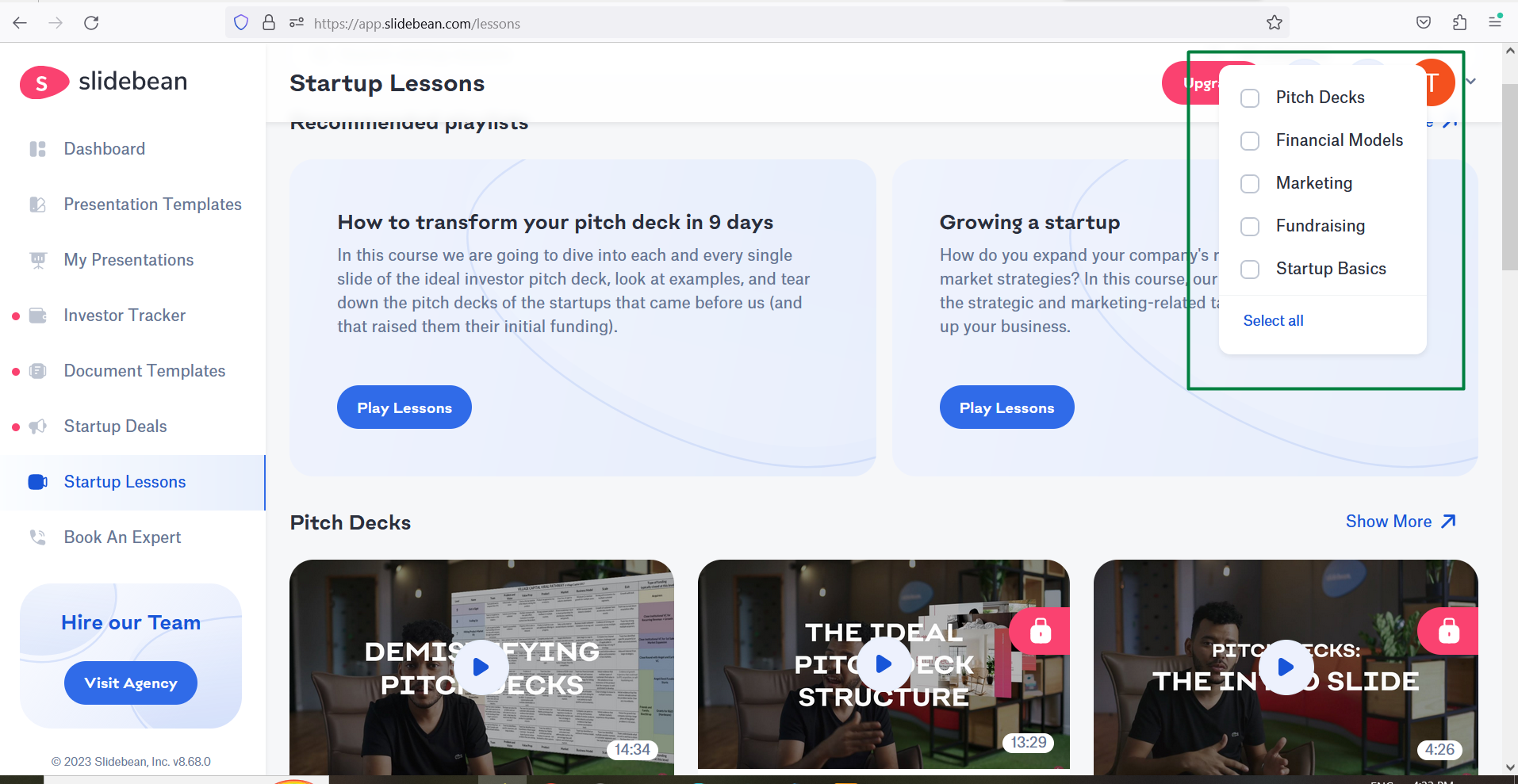Check the Financial Models filter checkbox
1518x784 pixels.
coord(1250,141)
